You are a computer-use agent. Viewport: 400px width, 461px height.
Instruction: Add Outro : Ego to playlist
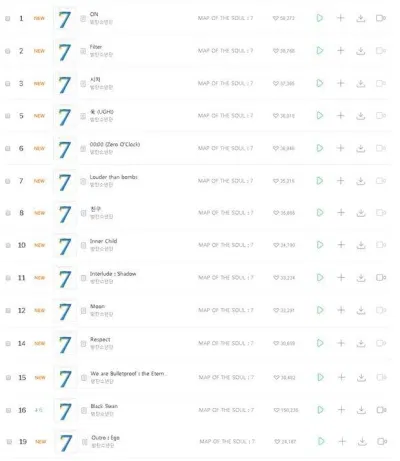click(342, 441)
